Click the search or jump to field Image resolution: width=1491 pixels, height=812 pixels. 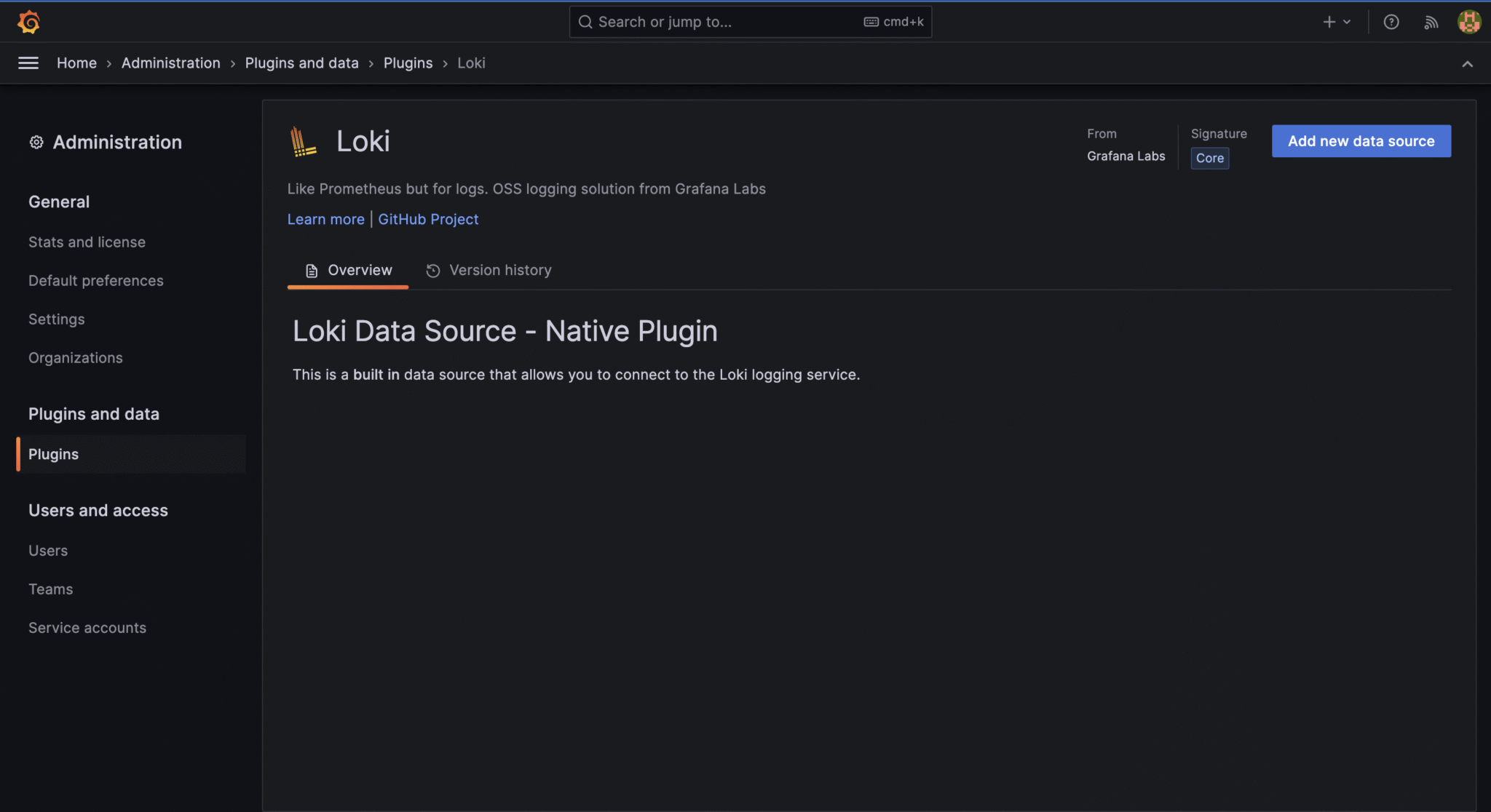click(728, 21)
